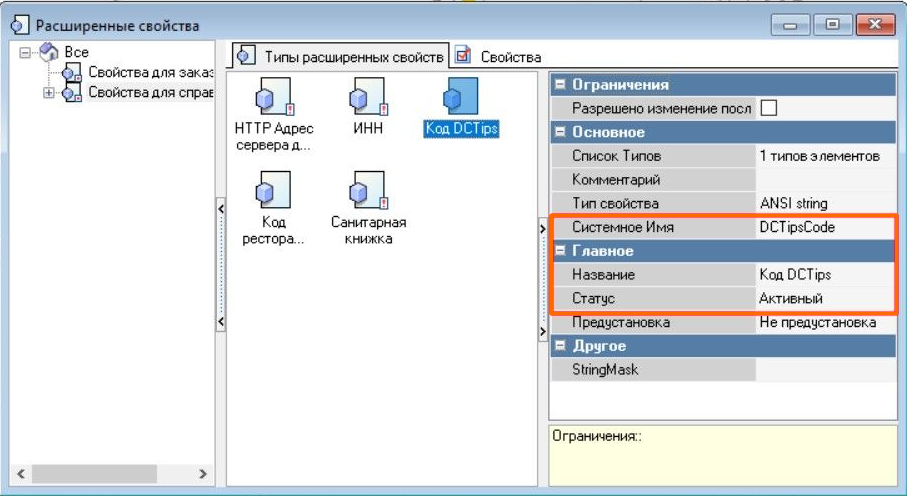Expand the Свойства для справочников tree node
907x496 pixels.
tap(48, 93)
